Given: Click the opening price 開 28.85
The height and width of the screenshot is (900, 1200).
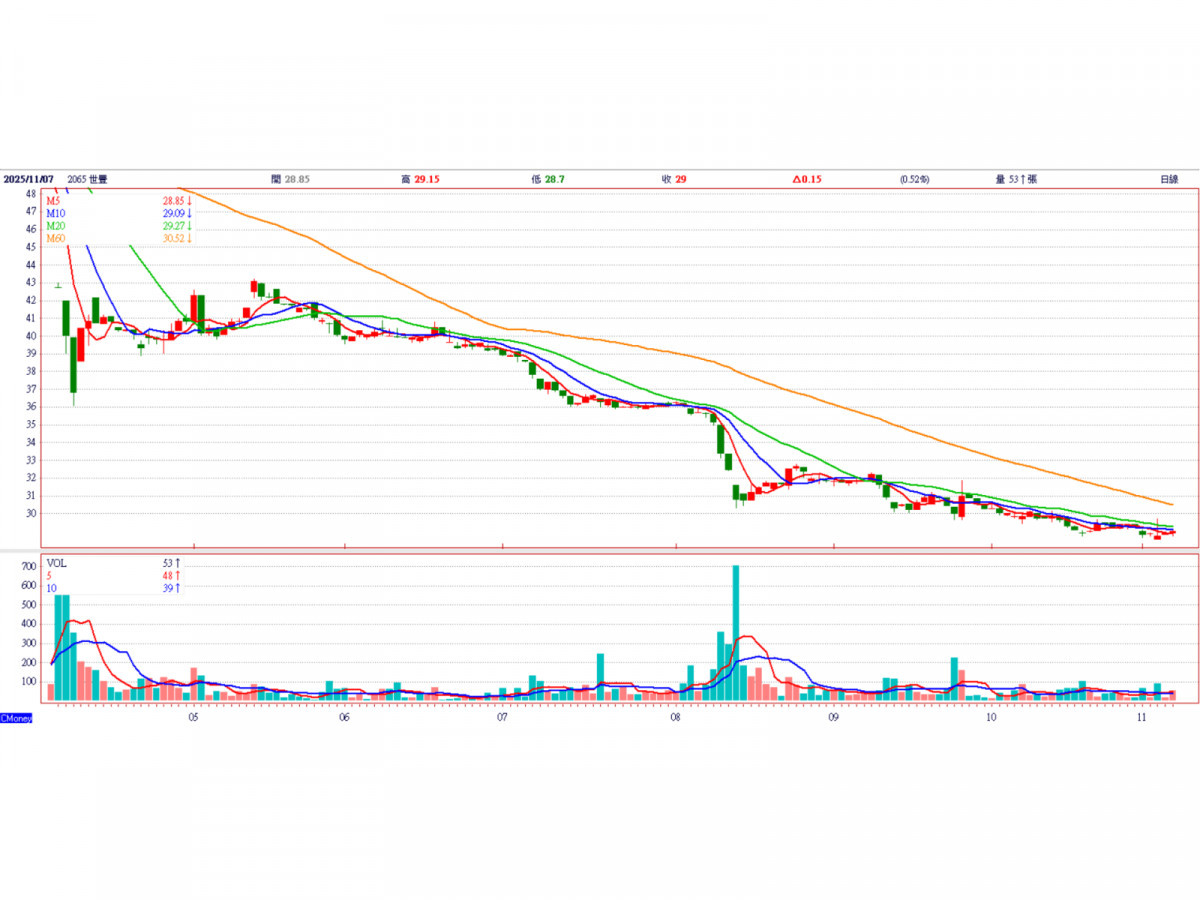Looking at the screenshot, I should coord(290,179).
